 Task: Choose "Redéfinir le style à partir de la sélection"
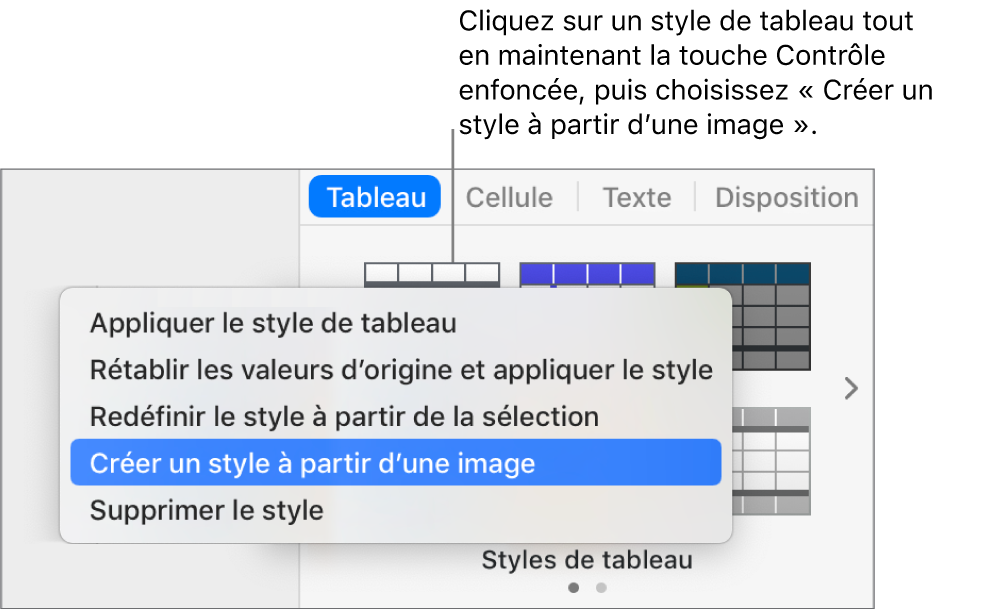pyautogui.click(x=344, y=416)
